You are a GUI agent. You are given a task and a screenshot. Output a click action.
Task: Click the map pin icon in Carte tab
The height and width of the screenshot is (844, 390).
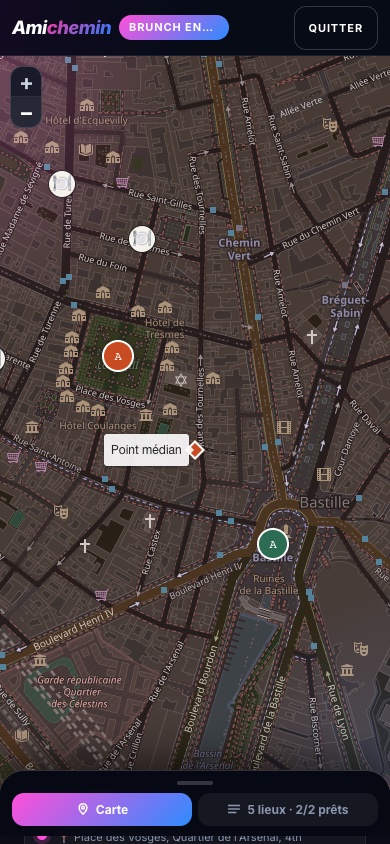(x=83, y=809)
